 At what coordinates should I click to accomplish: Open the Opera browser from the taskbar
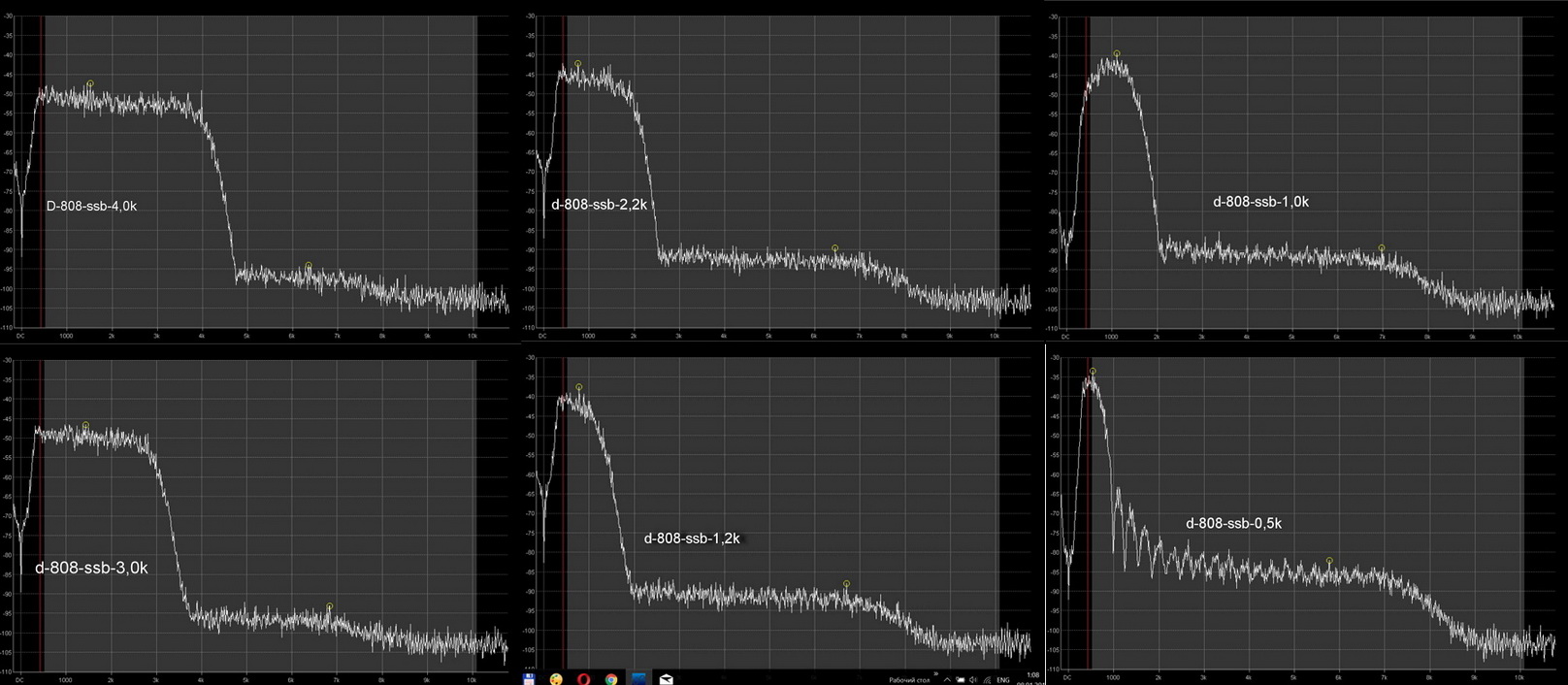(584, 679)
